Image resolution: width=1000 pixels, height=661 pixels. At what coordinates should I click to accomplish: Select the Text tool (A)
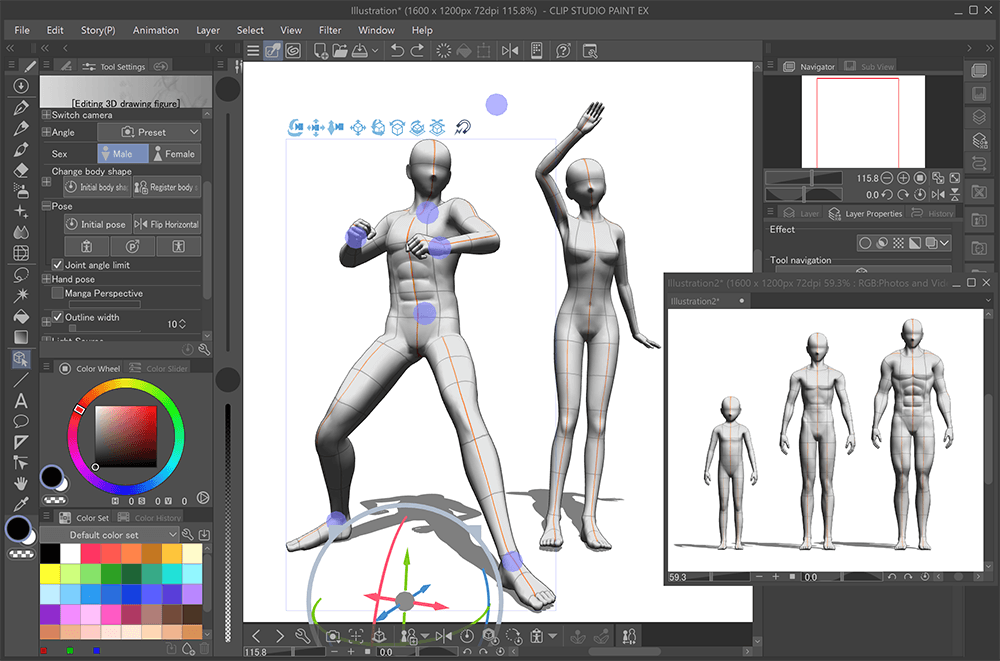coord(20,401)
